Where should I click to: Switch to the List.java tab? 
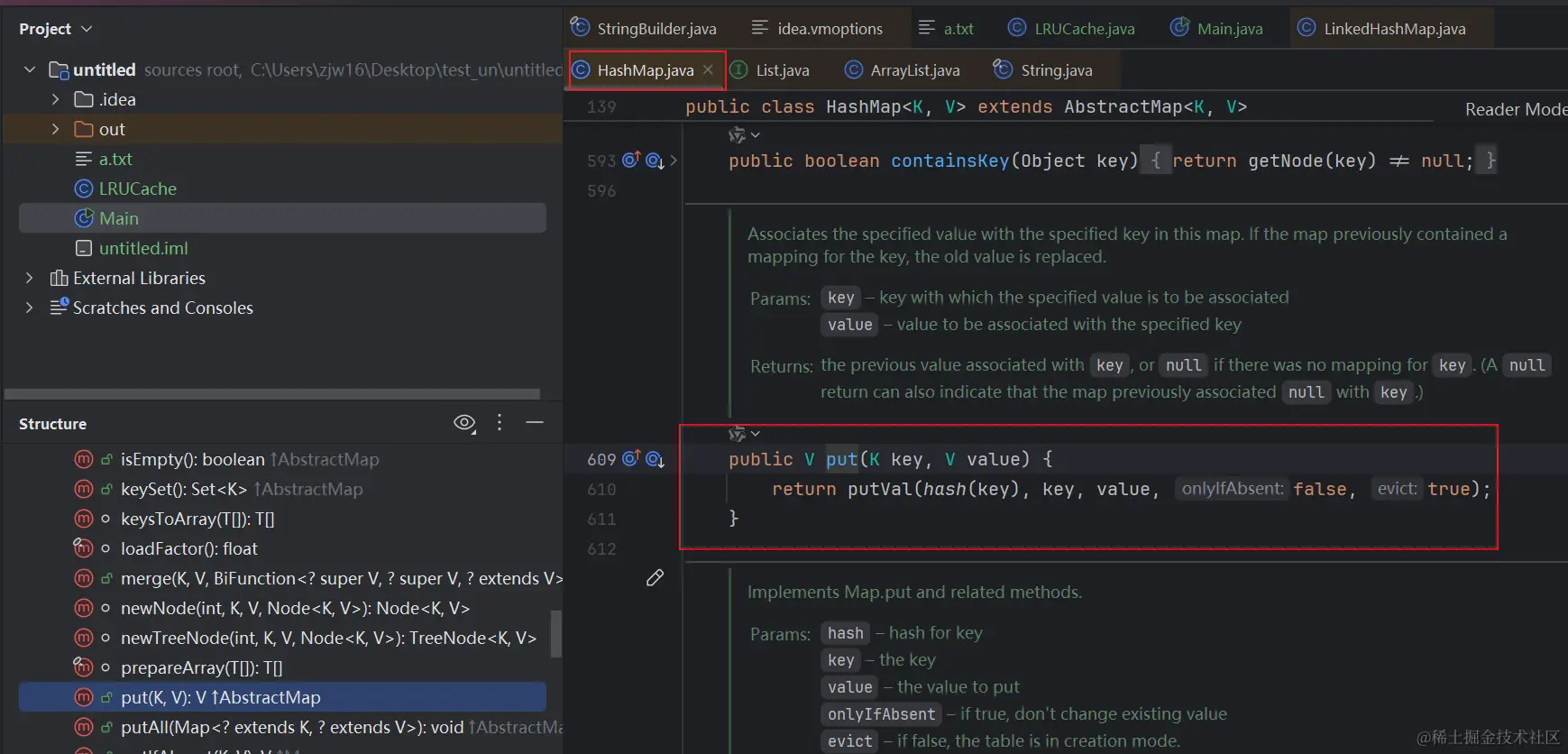(x=770, y=70)
